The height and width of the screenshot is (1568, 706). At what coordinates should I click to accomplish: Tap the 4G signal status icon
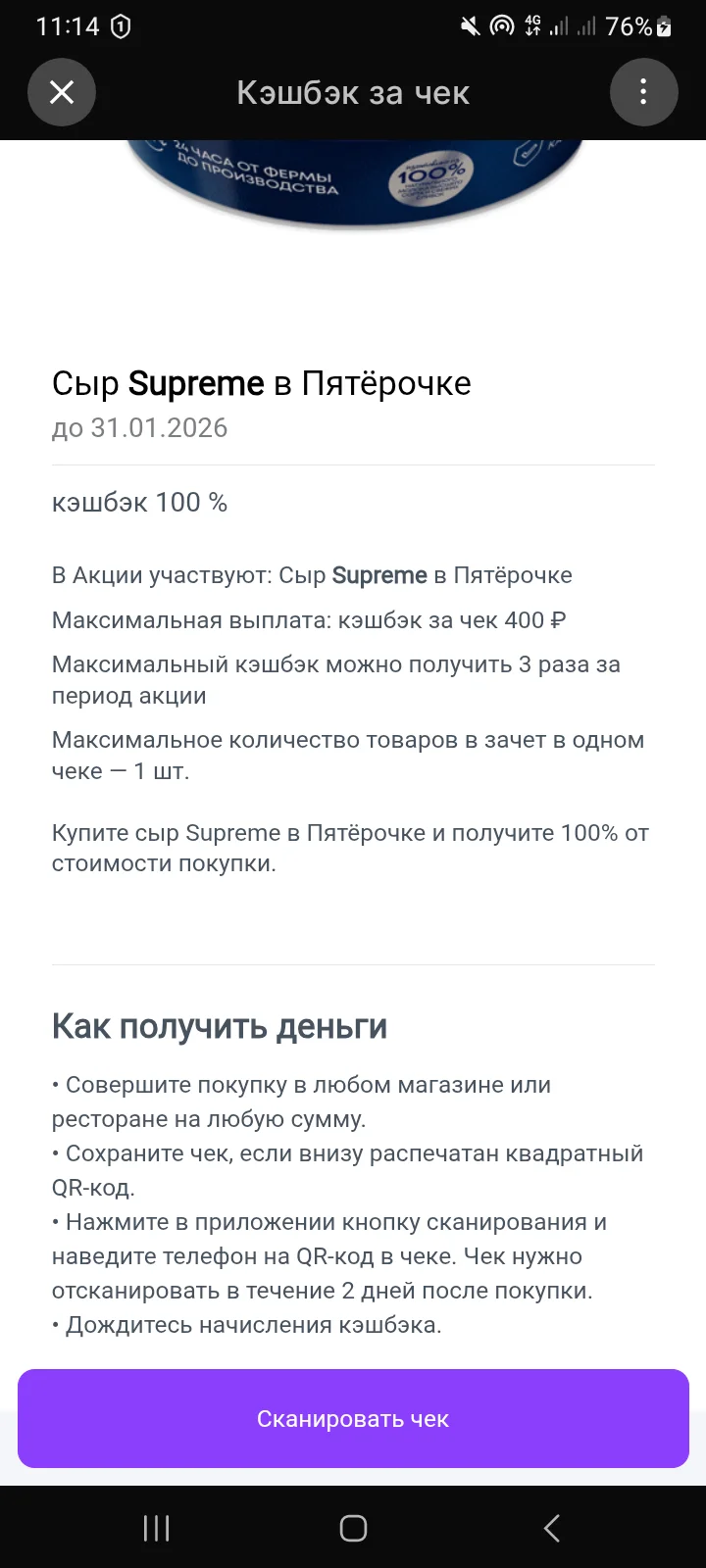coord(533,26)
